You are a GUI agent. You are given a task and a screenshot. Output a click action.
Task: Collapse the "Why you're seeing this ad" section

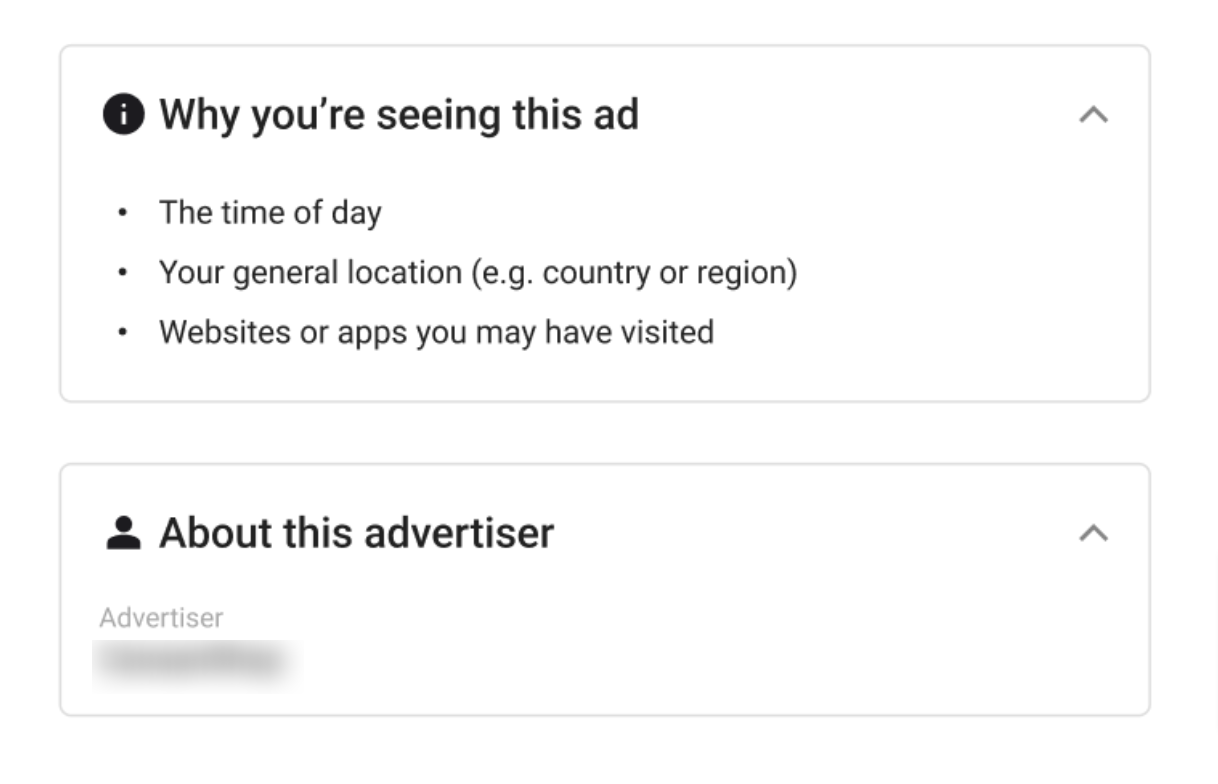click(1094, 115)
